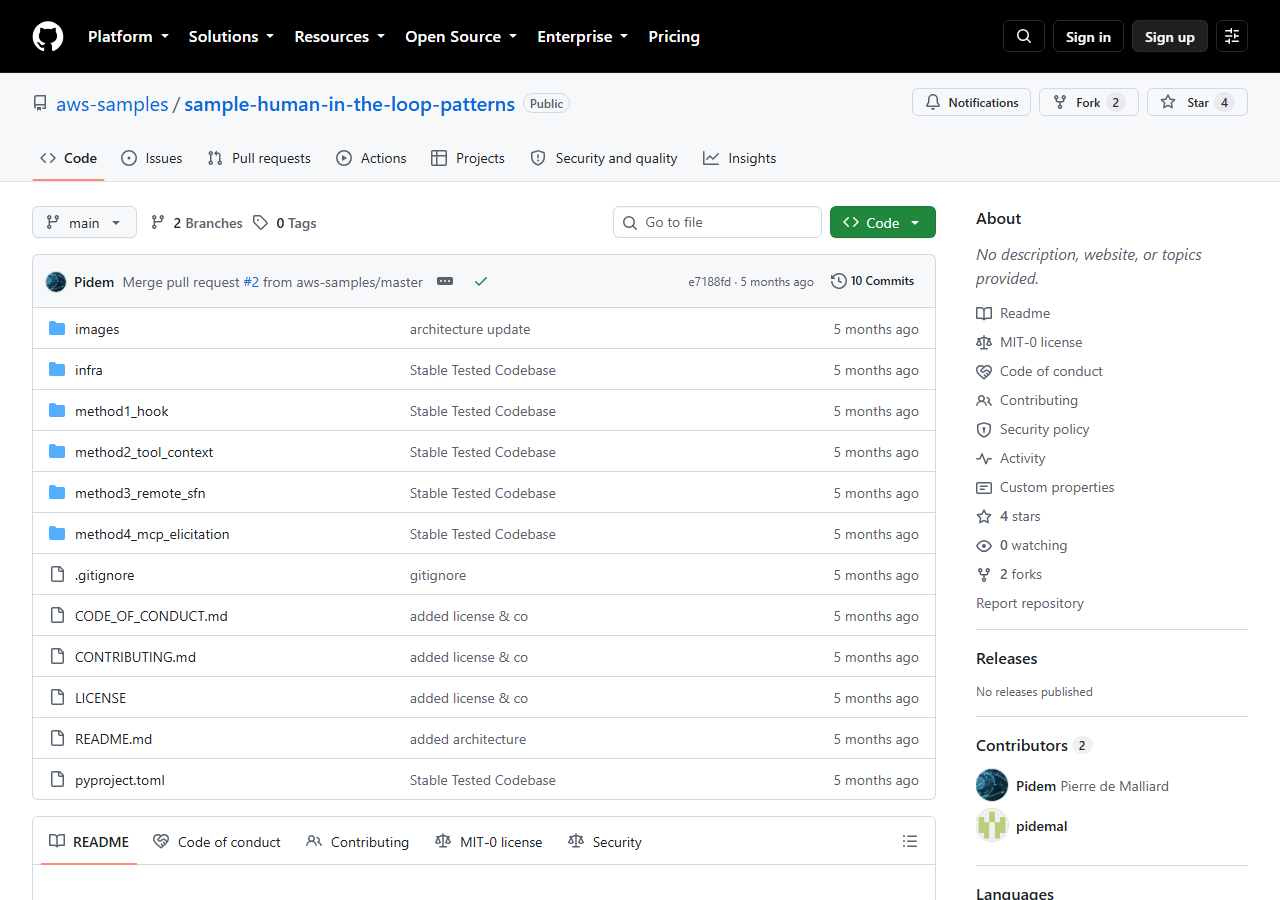This screenshot has width=1280, height=900.
Task: Click the Sign in button
Action: pyautogui.click(x=1088, y=37)
